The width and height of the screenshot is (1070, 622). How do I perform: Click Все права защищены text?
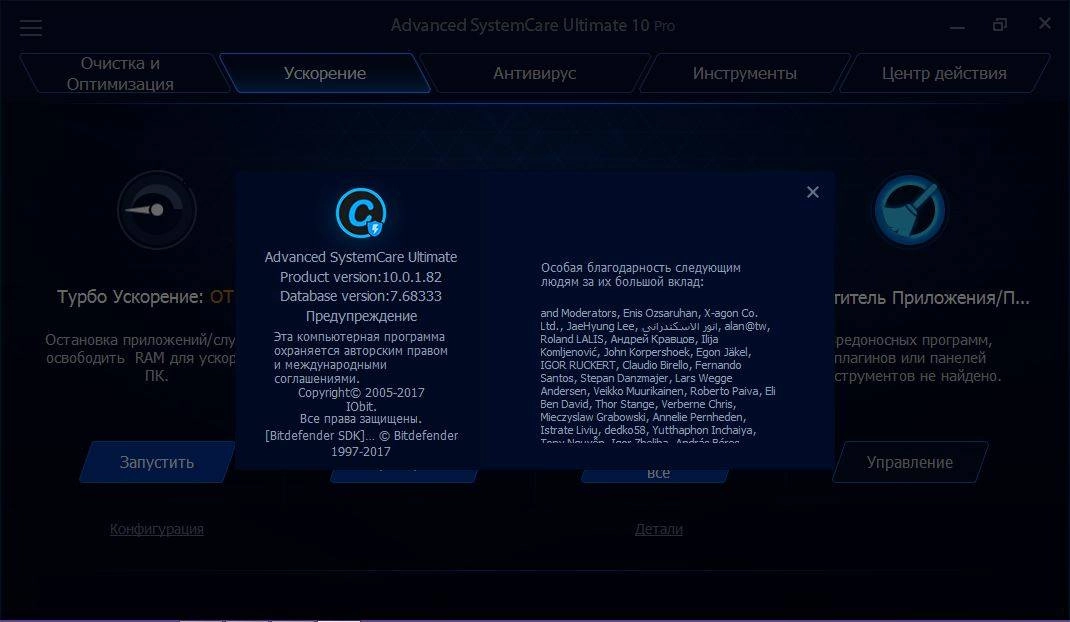click(x=360, y=419)
